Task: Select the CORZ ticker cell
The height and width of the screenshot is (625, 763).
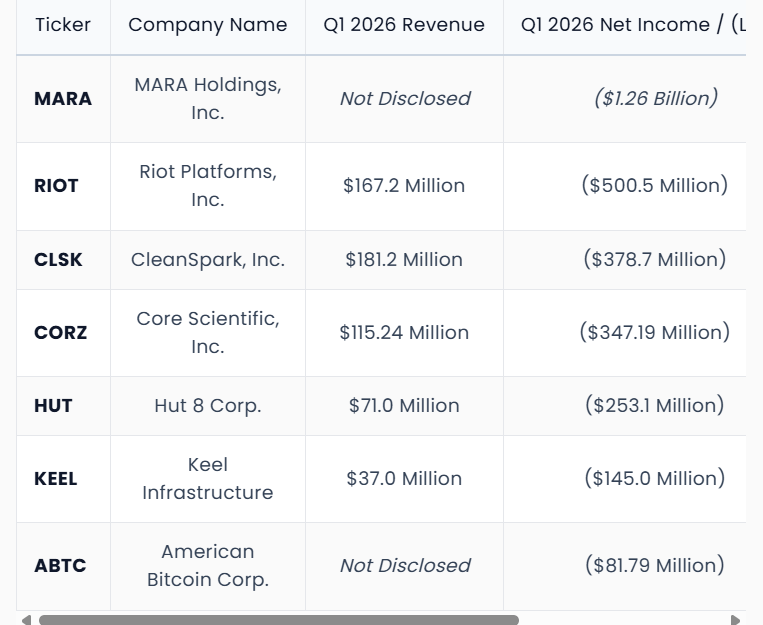Action: (x=63, y=333)
